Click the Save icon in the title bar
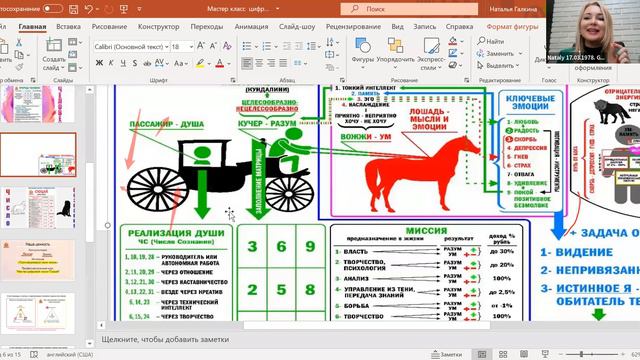Screen dimensions: 640x360 click(x=73, y=9)
